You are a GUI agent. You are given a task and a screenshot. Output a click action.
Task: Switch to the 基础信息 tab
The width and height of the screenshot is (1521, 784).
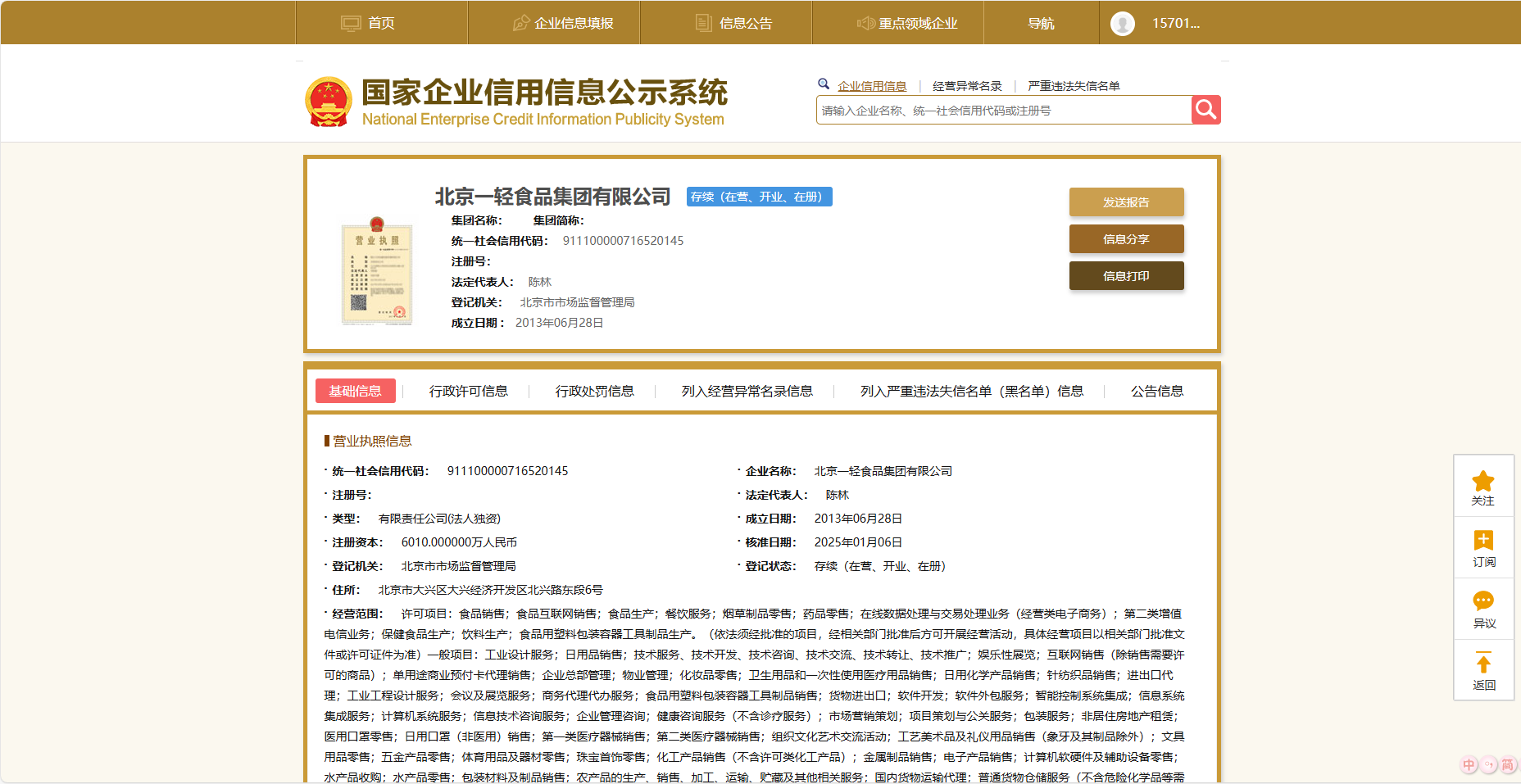coord(356,391)
